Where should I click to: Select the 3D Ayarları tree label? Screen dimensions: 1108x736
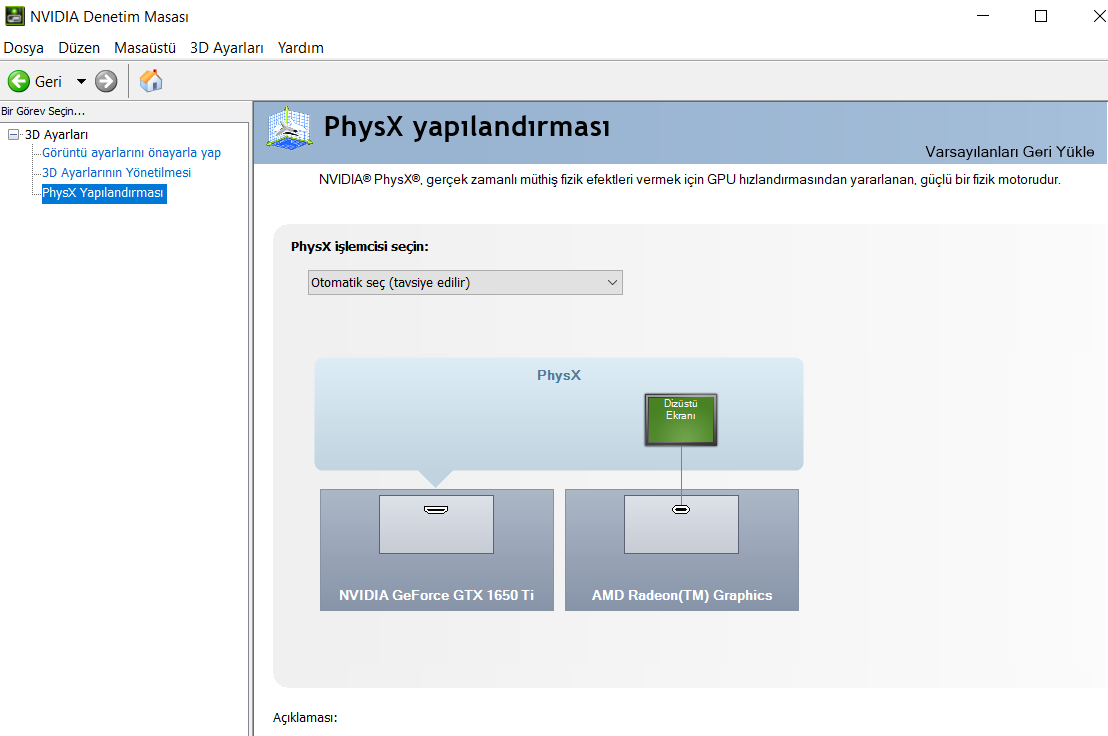tap(57, 134)
